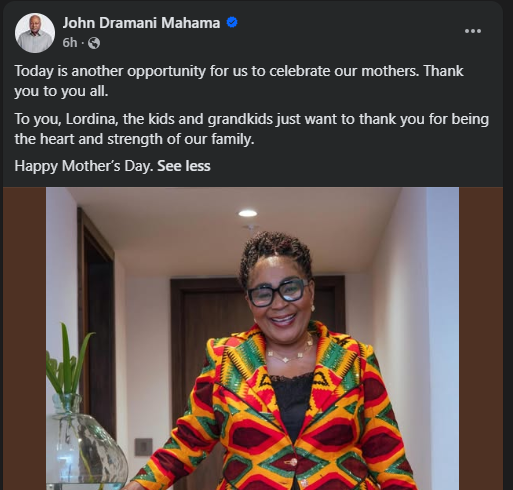Click the paragraph starting "To you, Lordina"
Viewport: 513px width, 490px height.
click(252, 129)
